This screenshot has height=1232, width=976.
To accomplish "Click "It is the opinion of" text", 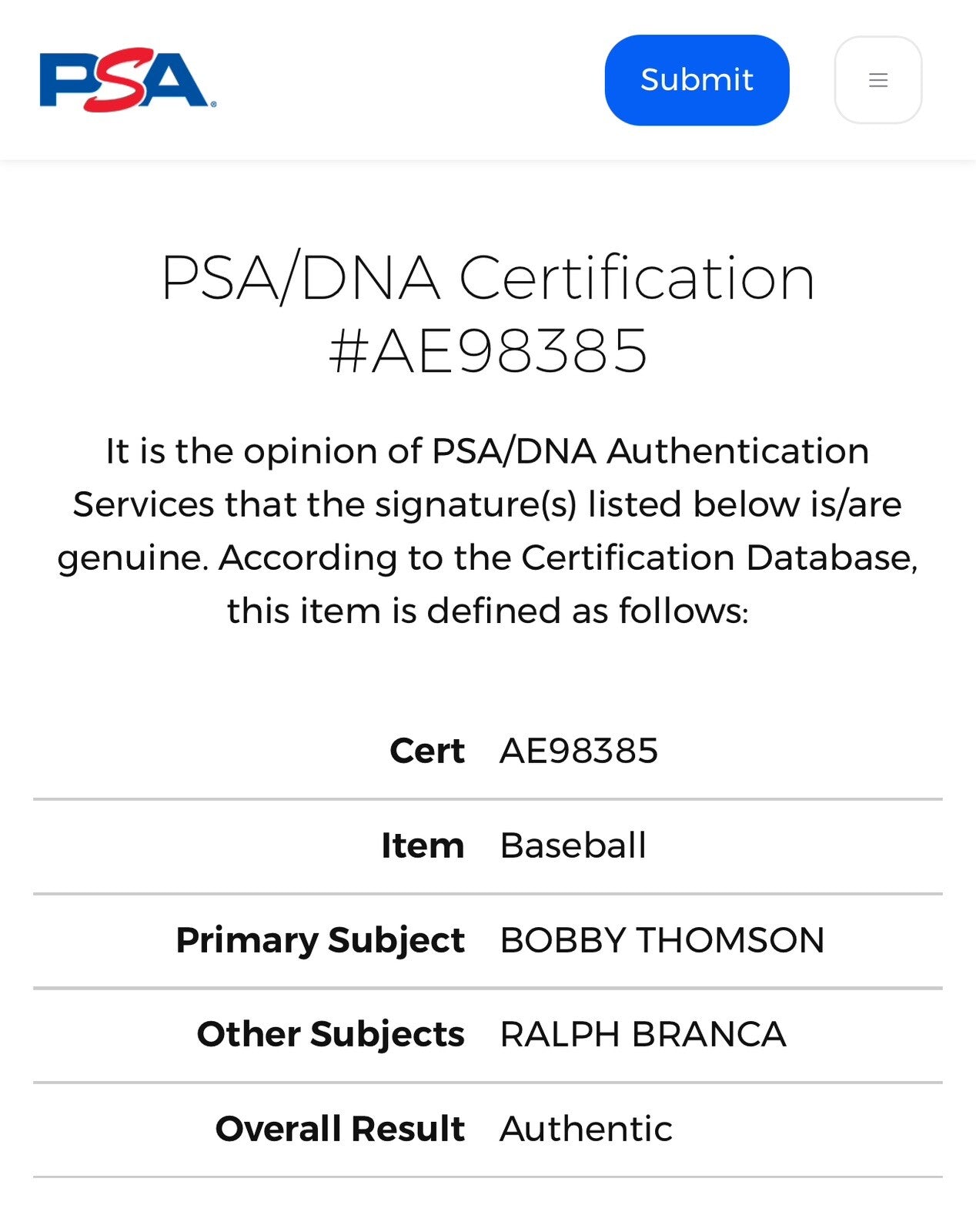I will tap(263, 451).
